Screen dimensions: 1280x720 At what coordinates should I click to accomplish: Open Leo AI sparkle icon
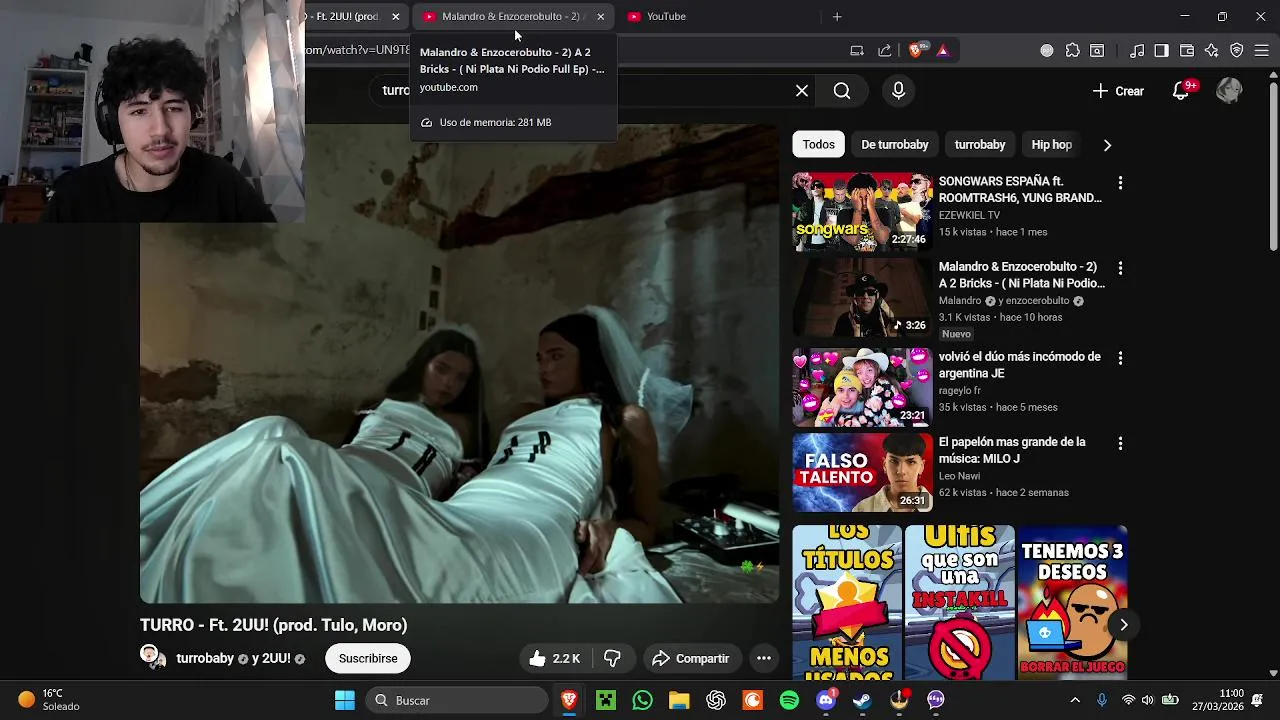(1212, 50)
